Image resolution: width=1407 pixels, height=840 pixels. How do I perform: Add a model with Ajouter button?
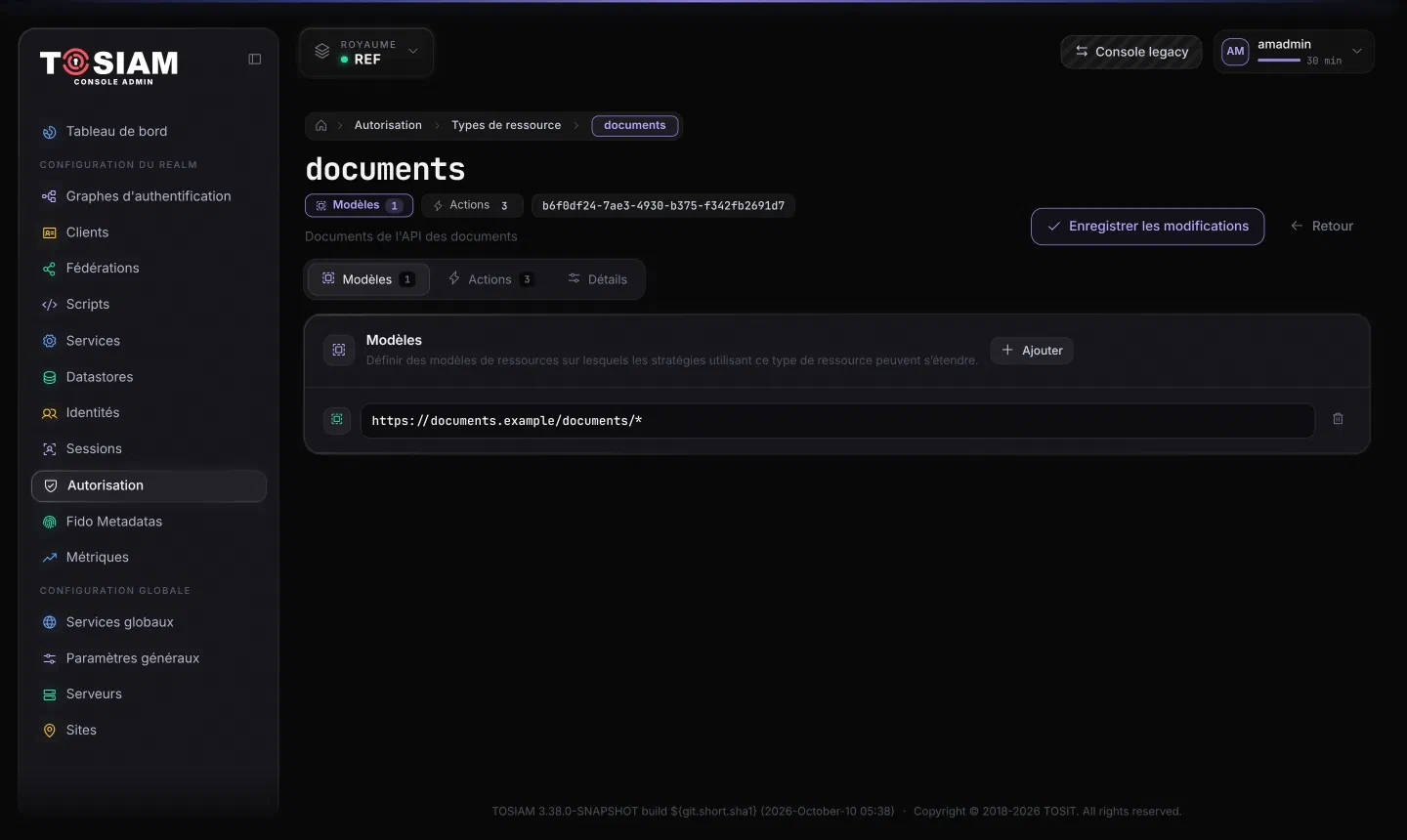pyautogui.click(x=1032, y=351)
